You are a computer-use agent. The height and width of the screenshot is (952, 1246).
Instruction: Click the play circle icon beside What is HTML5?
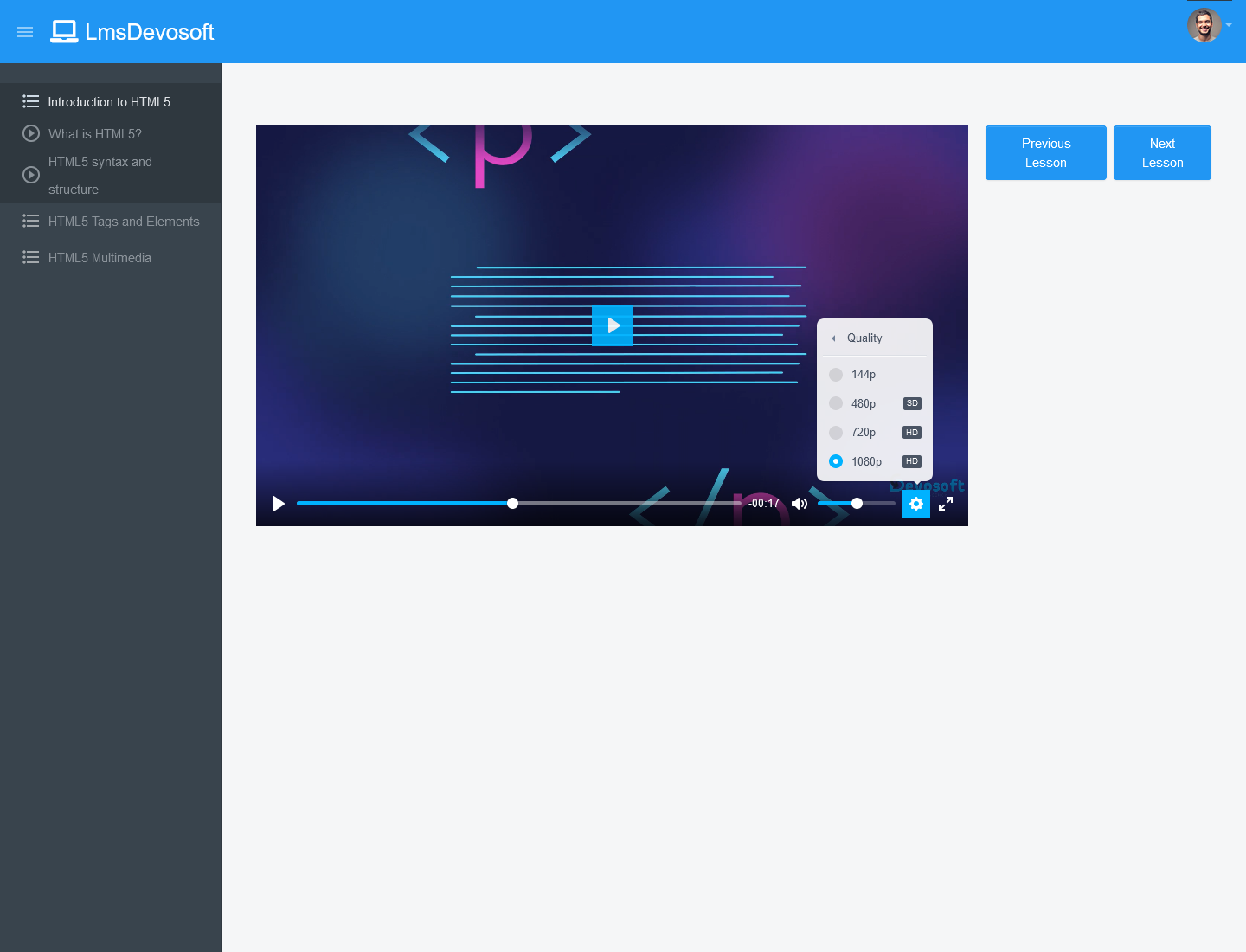coord(31,133)
